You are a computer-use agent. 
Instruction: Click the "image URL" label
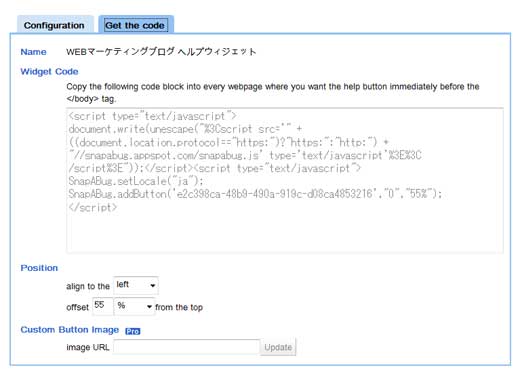coord(88,347)
